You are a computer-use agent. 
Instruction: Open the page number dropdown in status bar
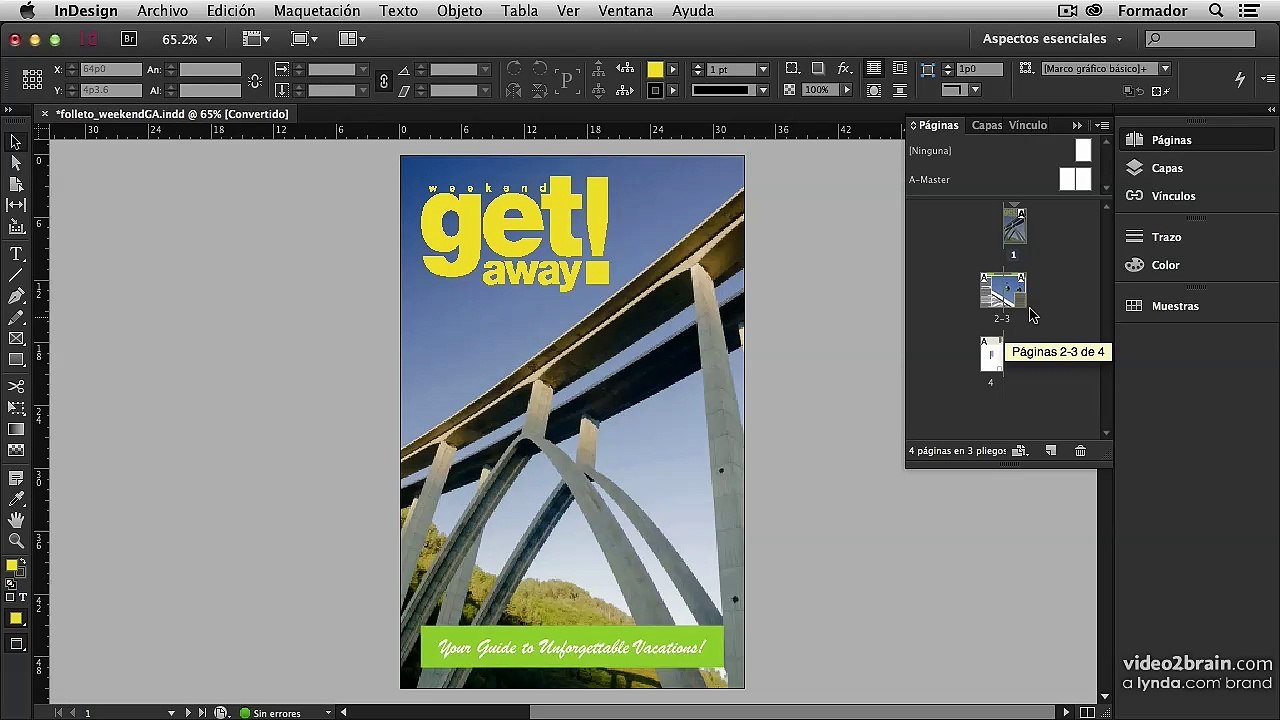coord(171,713)
